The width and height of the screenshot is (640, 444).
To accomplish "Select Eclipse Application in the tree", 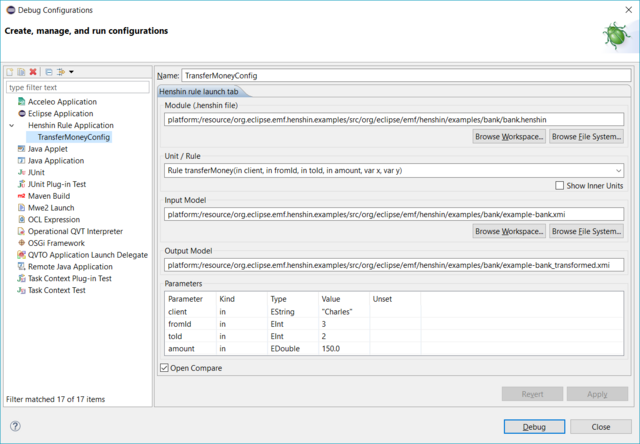I will point(60,113).
